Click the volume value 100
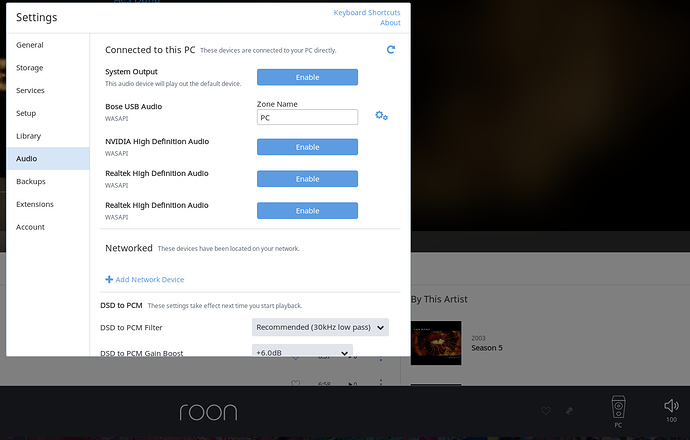This screenshot has width=690, height=440. pos(672,419)
